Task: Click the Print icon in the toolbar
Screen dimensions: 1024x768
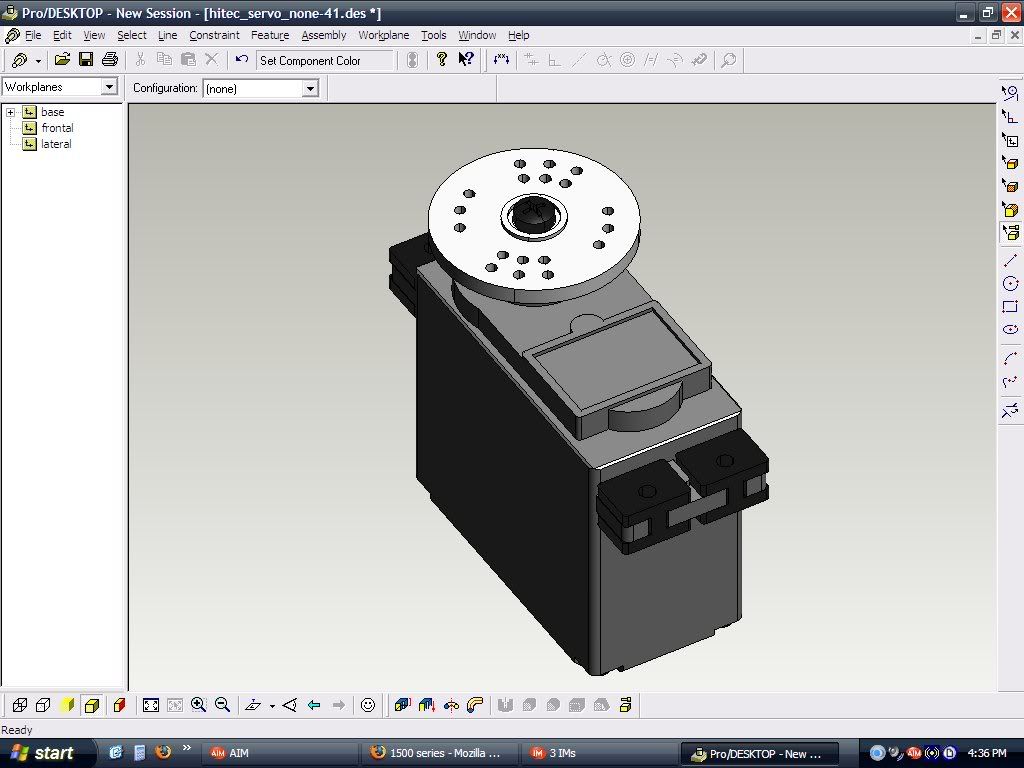Action: [x=110, y=60]
